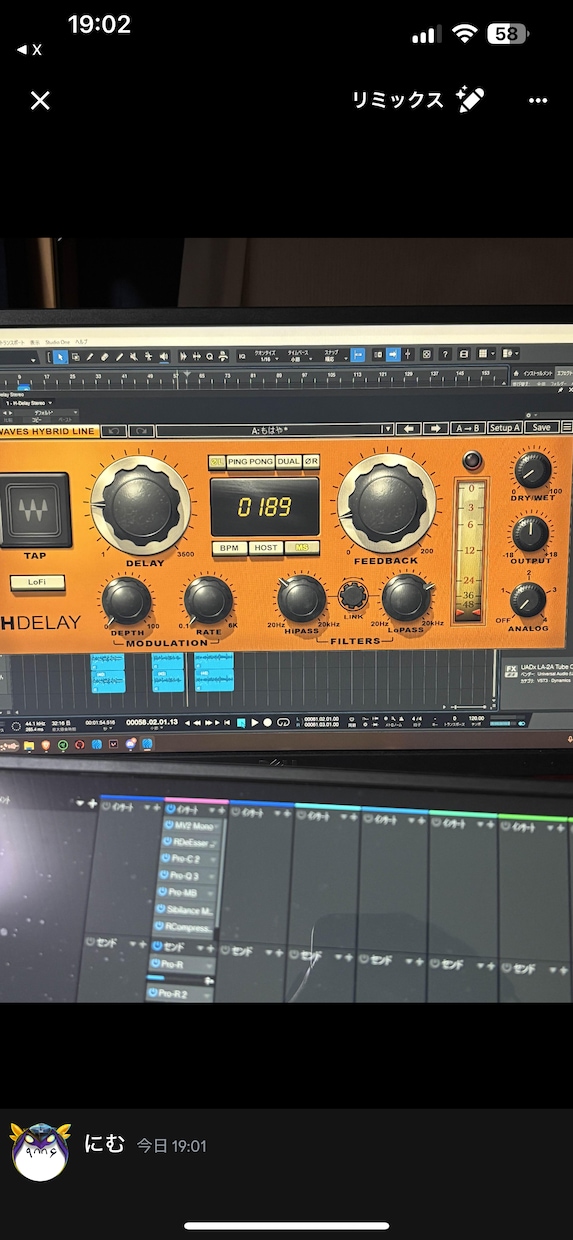Toggle the DUAL delay button
This screenshot has width=573, height=1240.
coord(288,461)
